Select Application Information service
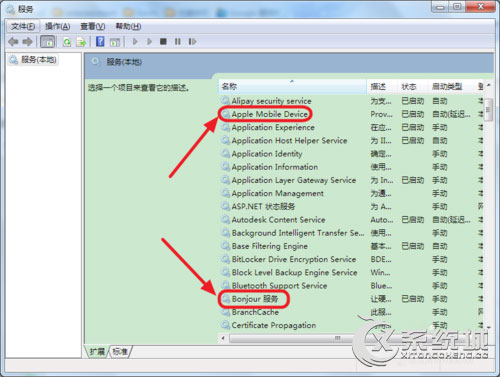The image size is (500, 377). (x=352, y=167)
